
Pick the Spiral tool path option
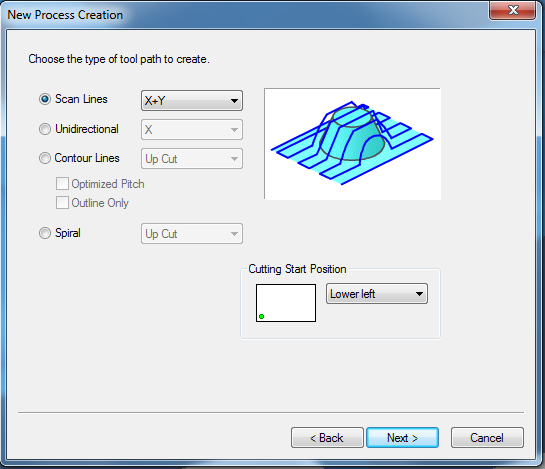45,233
